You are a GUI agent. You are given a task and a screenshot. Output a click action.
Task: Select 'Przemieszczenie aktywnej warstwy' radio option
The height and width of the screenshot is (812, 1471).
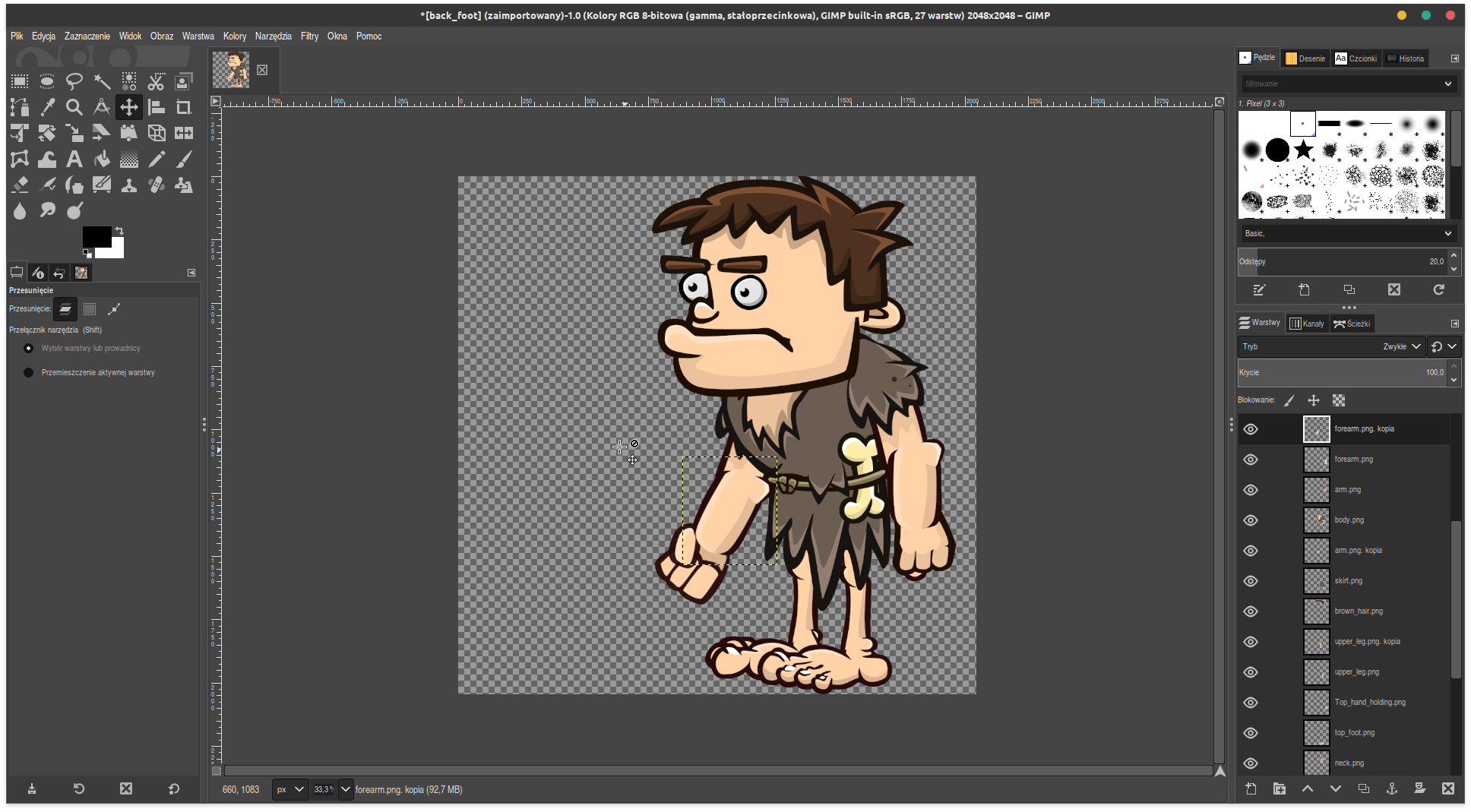pos(29,372)
